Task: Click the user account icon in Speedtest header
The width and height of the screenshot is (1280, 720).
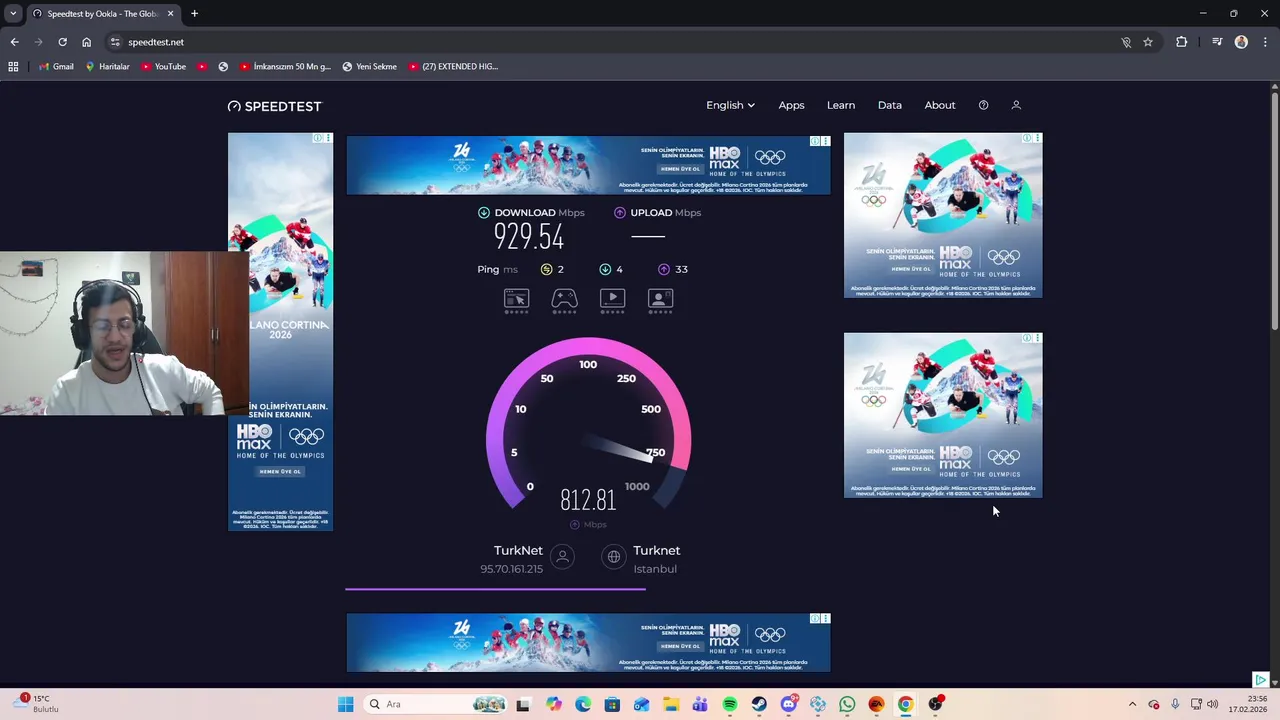Action: [1016, 105]
